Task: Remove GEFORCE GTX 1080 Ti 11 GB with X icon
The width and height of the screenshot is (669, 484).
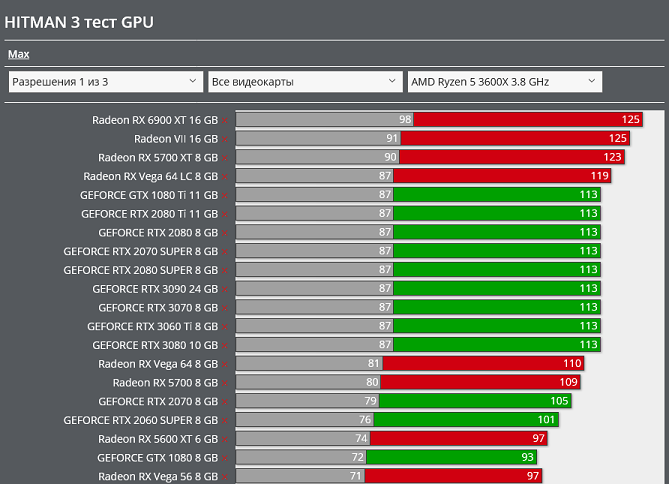Action: [x=224, y=196]
